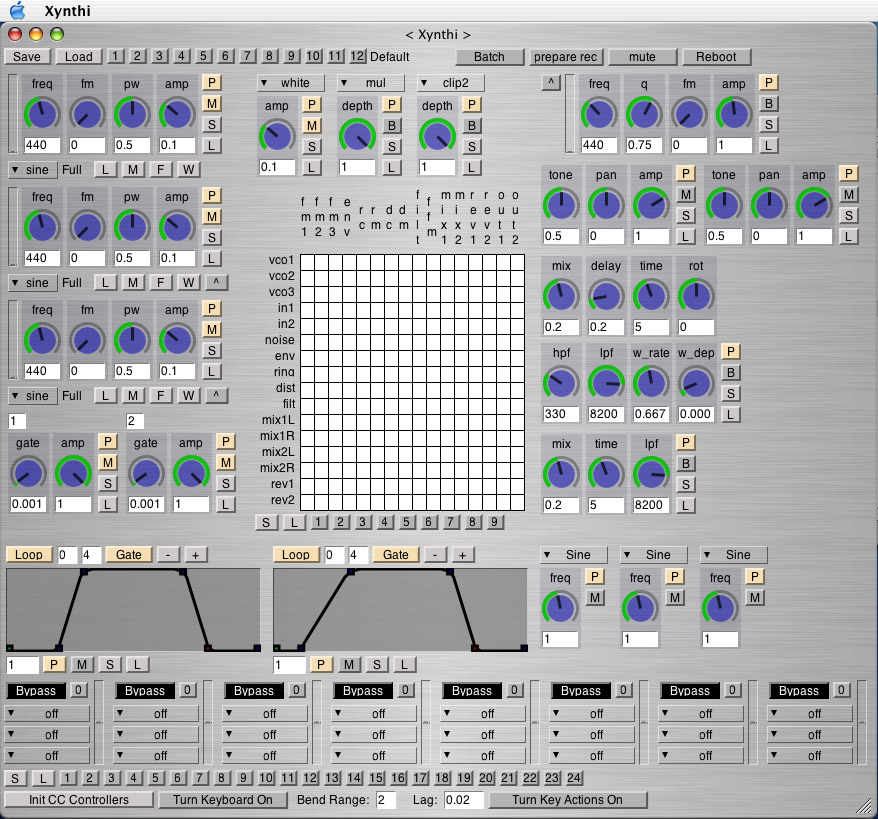Select preset slot 7 in top row

(247, 56)
